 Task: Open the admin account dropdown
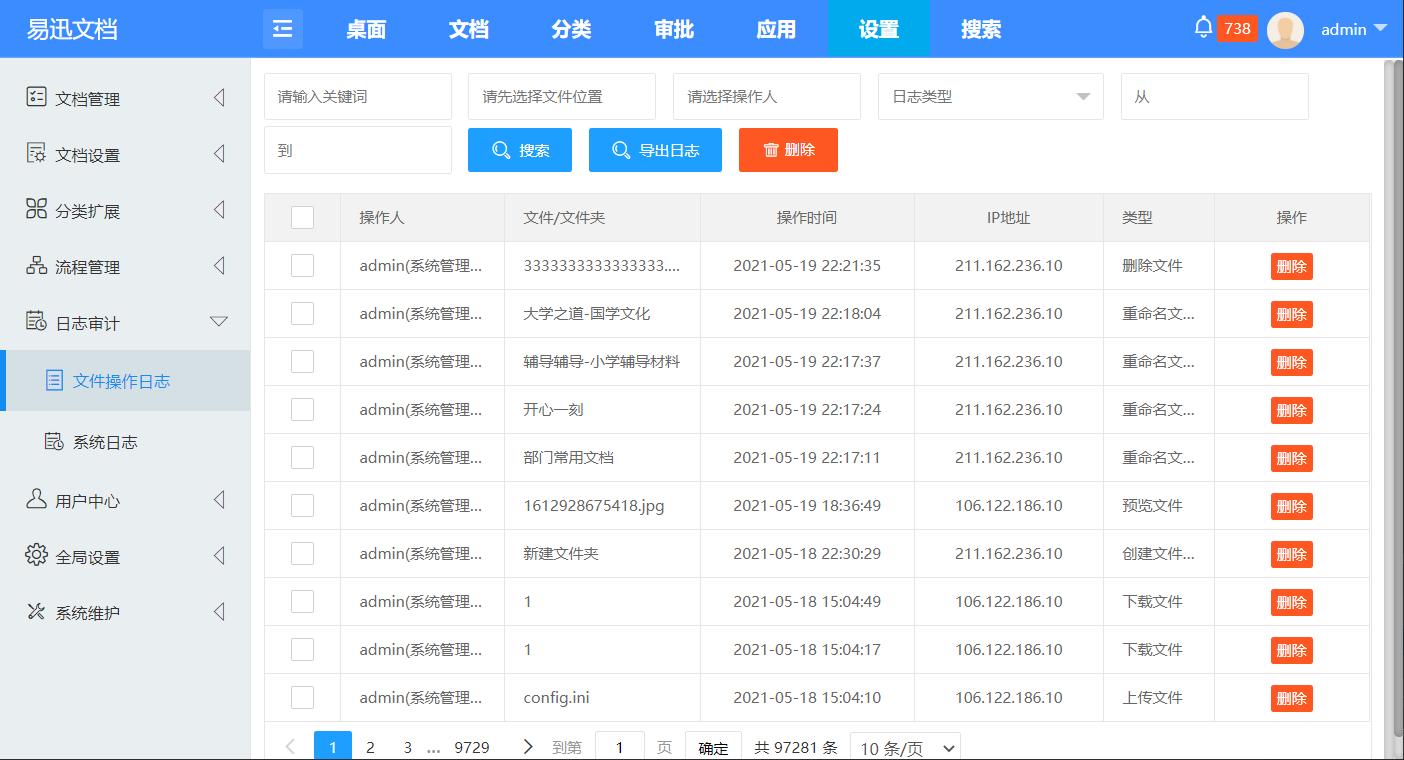(1354, 30)
